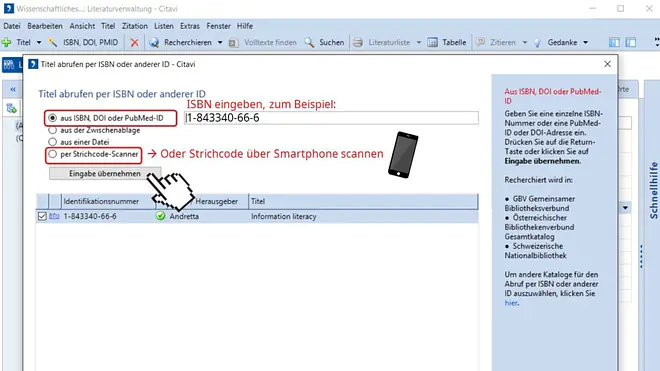Click the Herausgeber column header
The image size is (660, 371).
216,201
